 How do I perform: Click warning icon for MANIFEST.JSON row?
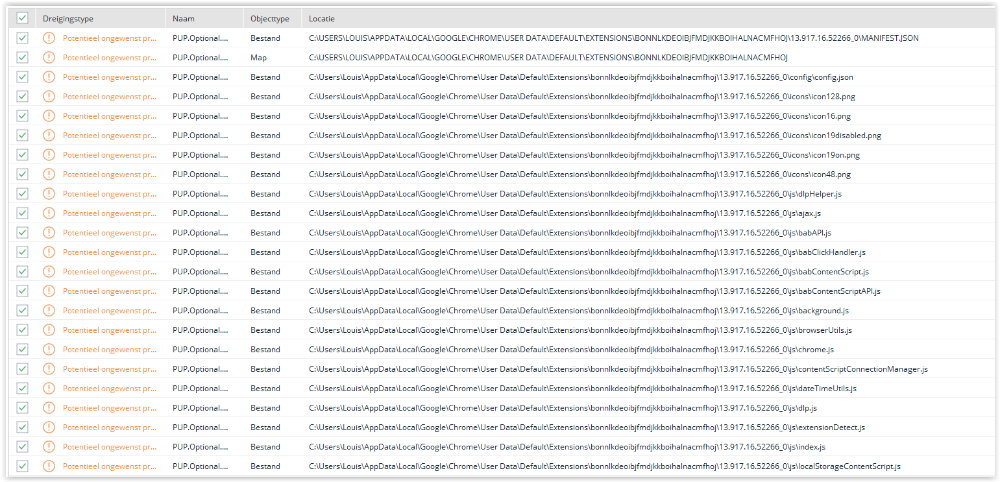(49, 38)
